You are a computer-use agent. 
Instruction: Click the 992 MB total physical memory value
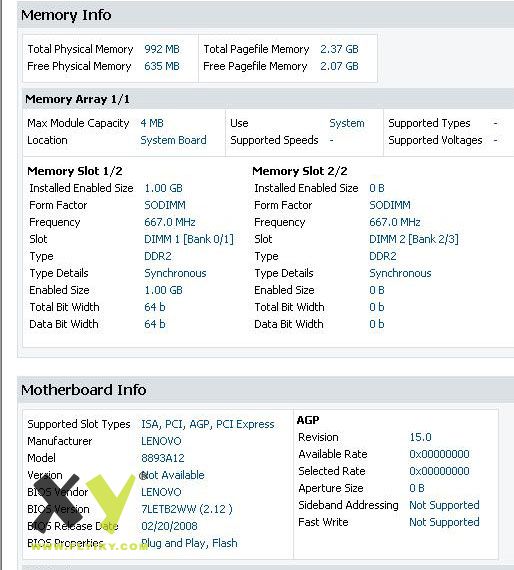[162, 49]
